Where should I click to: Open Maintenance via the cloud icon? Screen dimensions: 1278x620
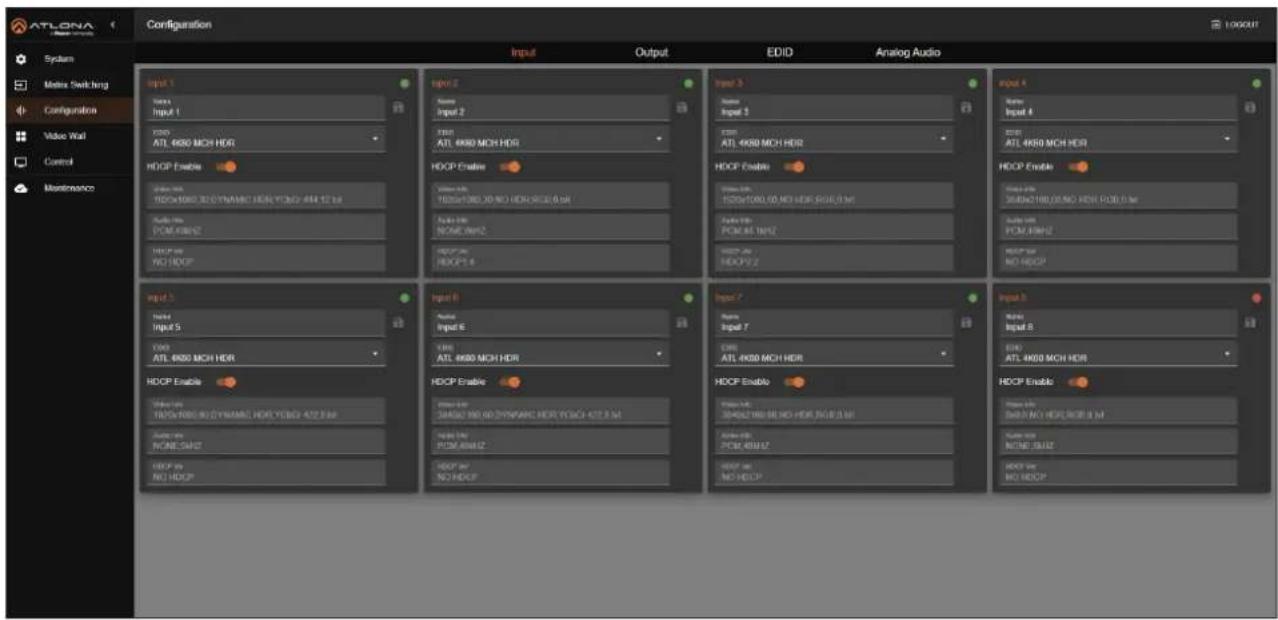coord(20,187)
